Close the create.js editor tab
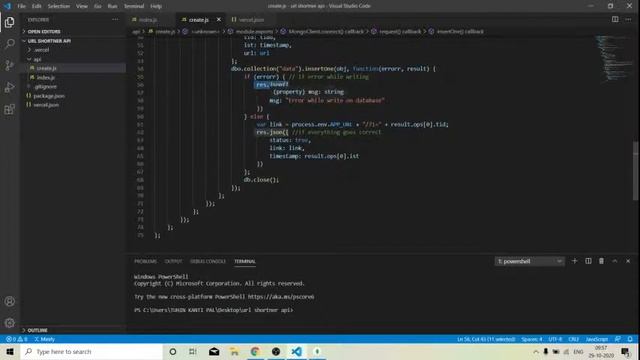This screenshot has width=640, height=360. click(219, 20)
